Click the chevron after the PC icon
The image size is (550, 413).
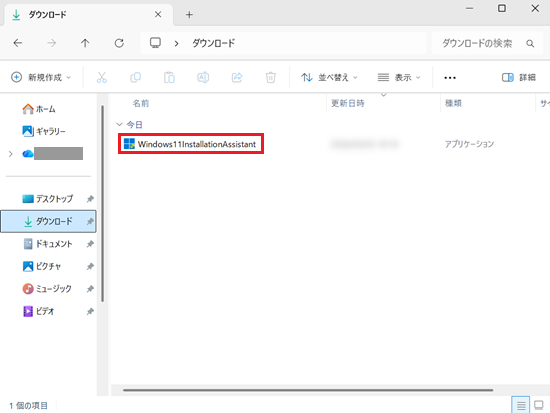[x=176, y=44]
